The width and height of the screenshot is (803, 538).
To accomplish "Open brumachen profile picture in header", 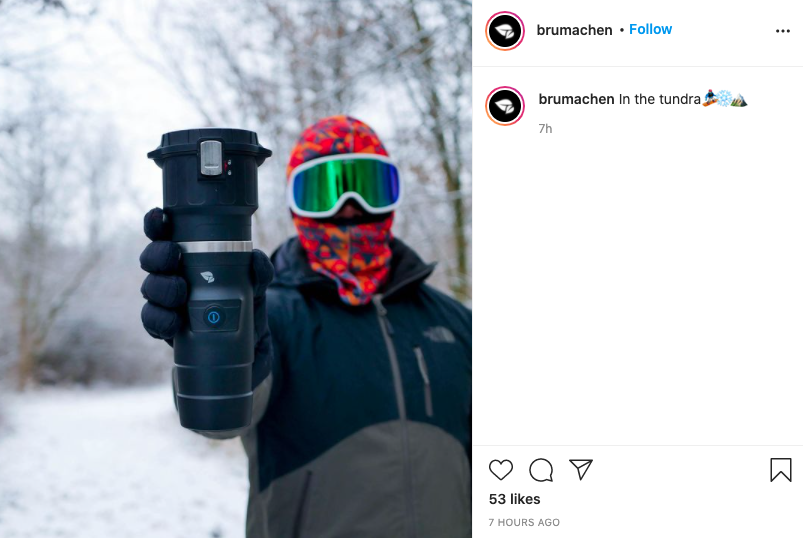I will [x=505, y=31].
